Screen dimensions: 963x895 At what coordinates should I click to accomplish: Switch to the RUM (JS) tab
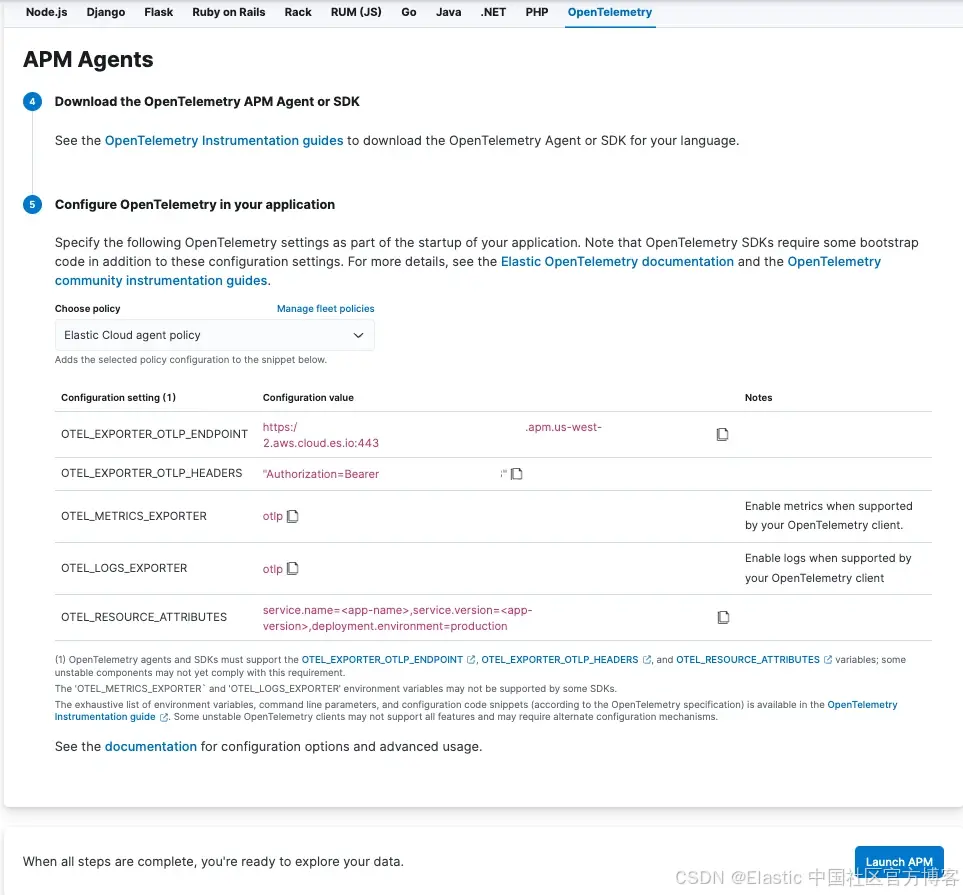pos(356,12)
